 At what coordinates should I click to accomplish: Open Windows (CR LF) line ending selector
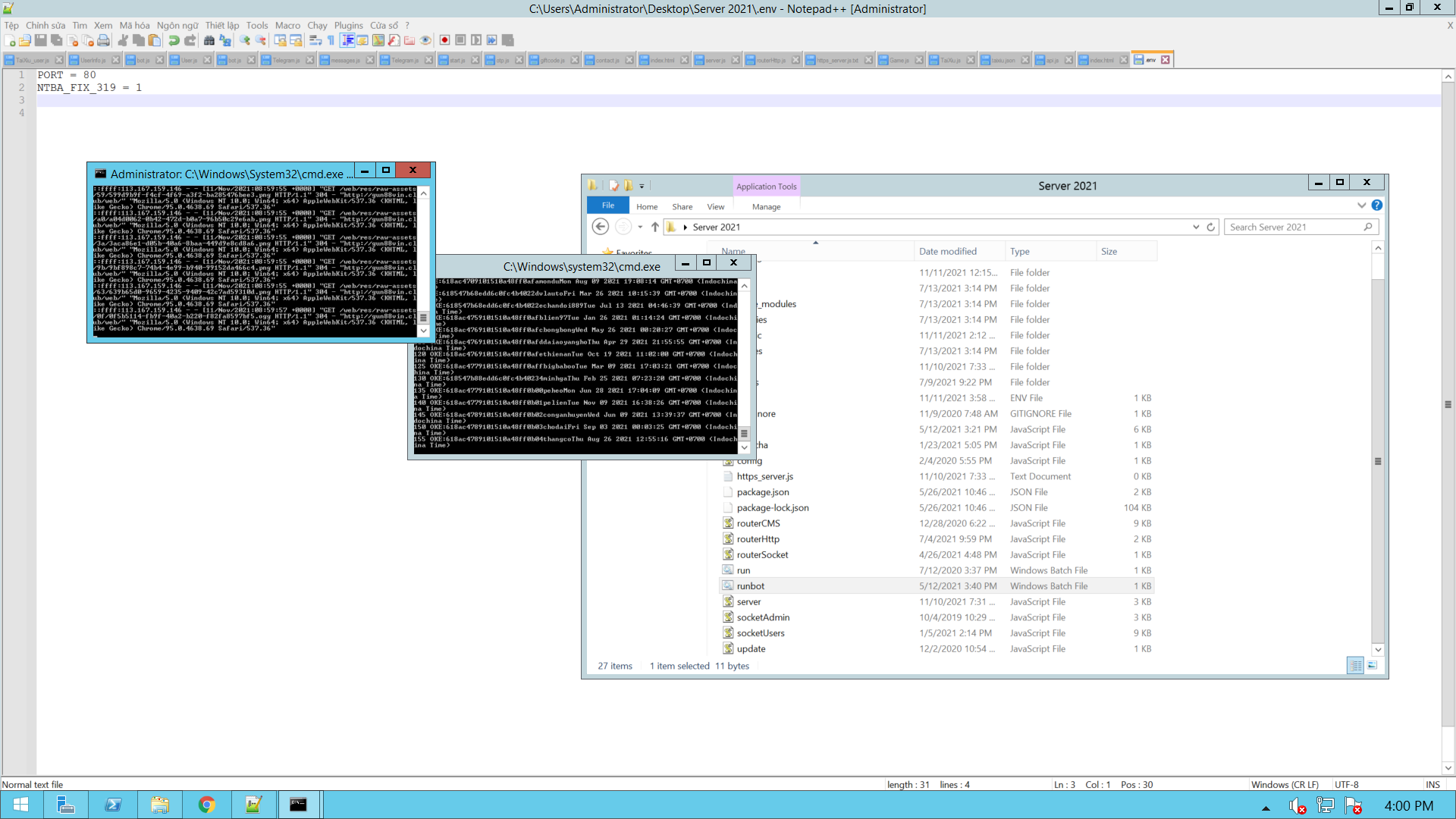pos(1285,785)
